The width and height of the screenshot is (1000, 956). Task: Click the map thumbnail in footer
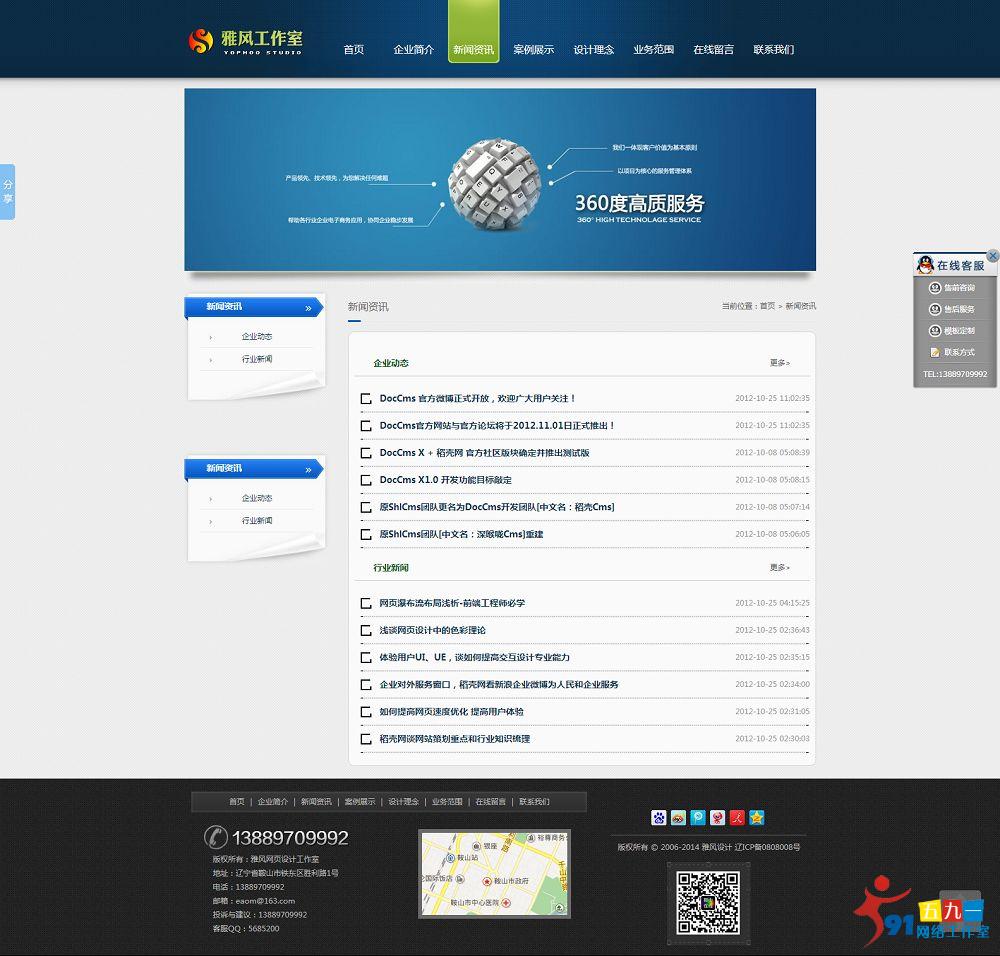[494, 874]
